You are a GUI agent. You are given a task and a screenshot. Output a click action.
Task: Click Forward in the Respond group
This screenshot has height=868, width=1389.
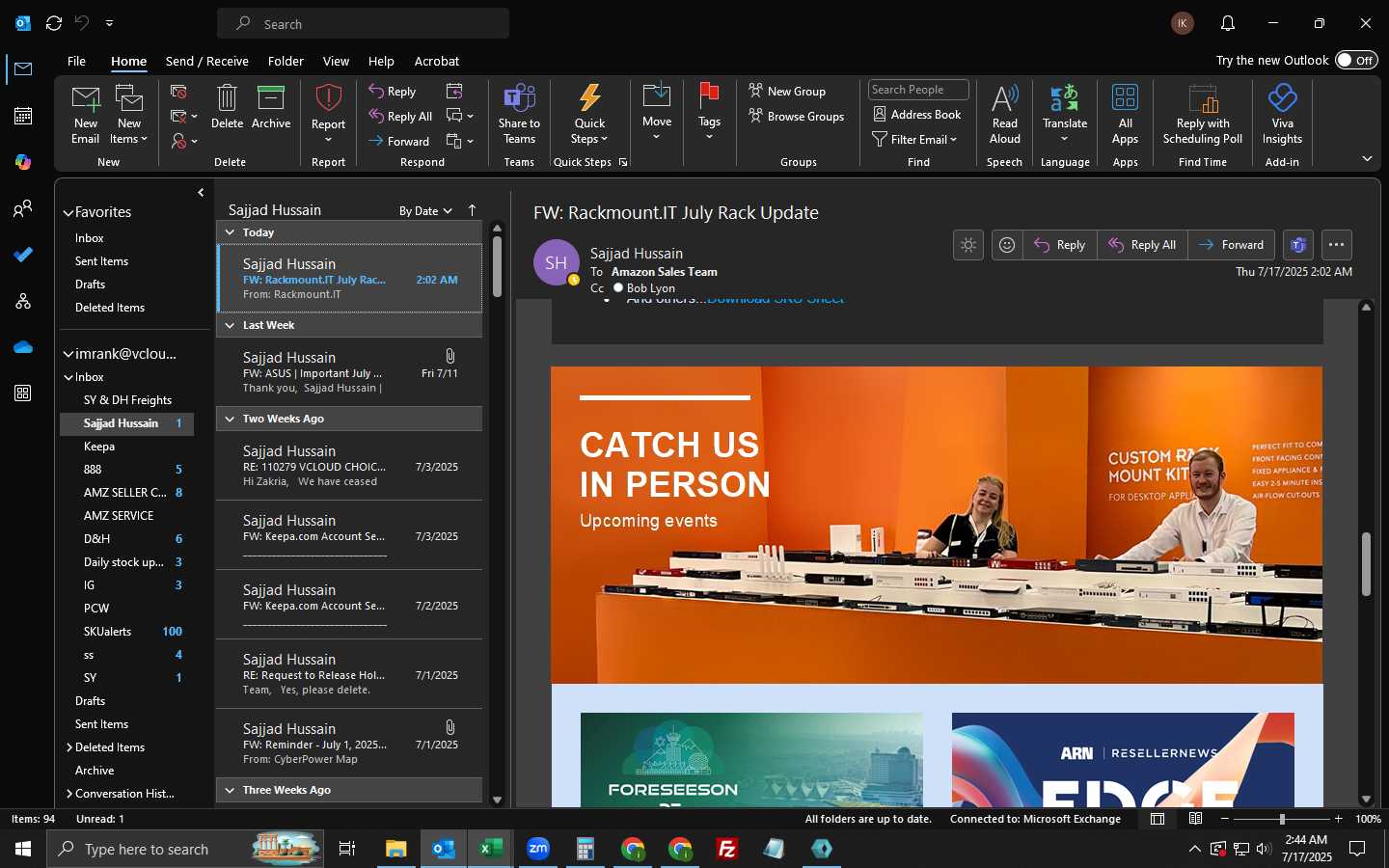coord(398,141)
